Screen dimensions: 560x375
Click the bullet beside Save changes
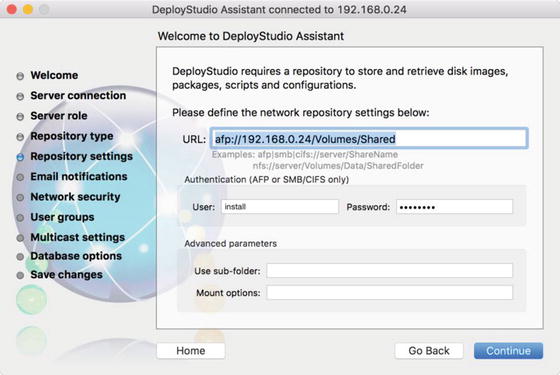20,275
